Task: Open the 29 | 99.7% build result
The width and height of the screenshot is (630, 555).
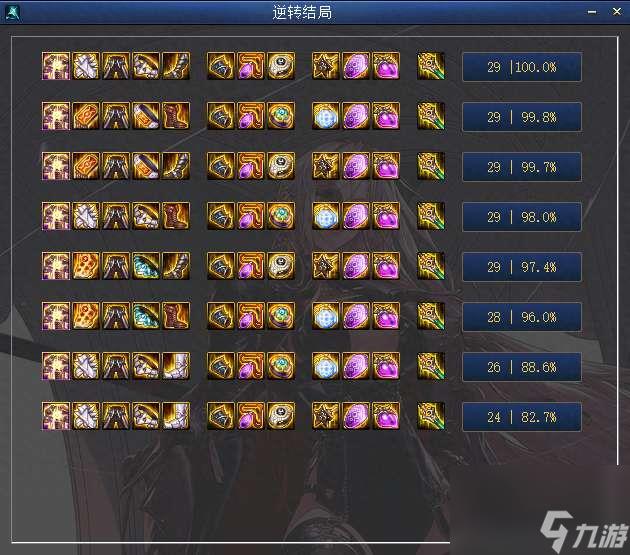Action: point(522,167)
